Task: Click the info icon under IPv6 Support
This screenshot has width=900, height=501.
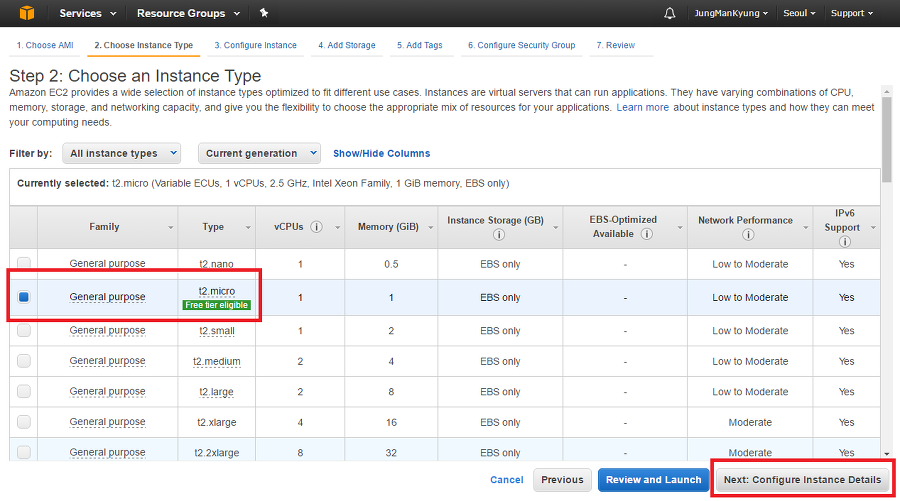Action: 846,241
